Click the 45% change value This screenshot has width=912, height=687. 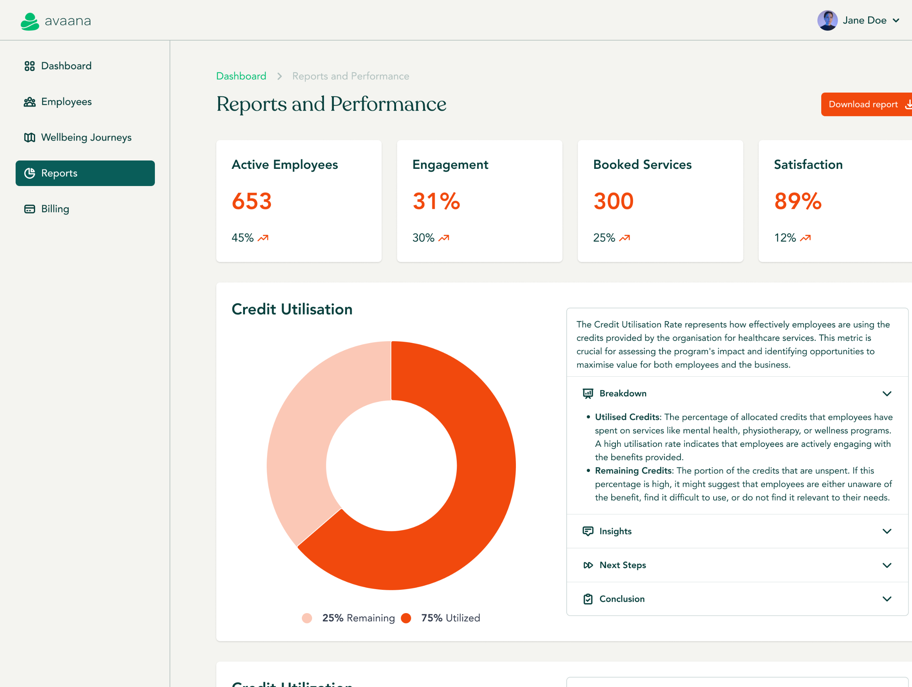(243, 238)
